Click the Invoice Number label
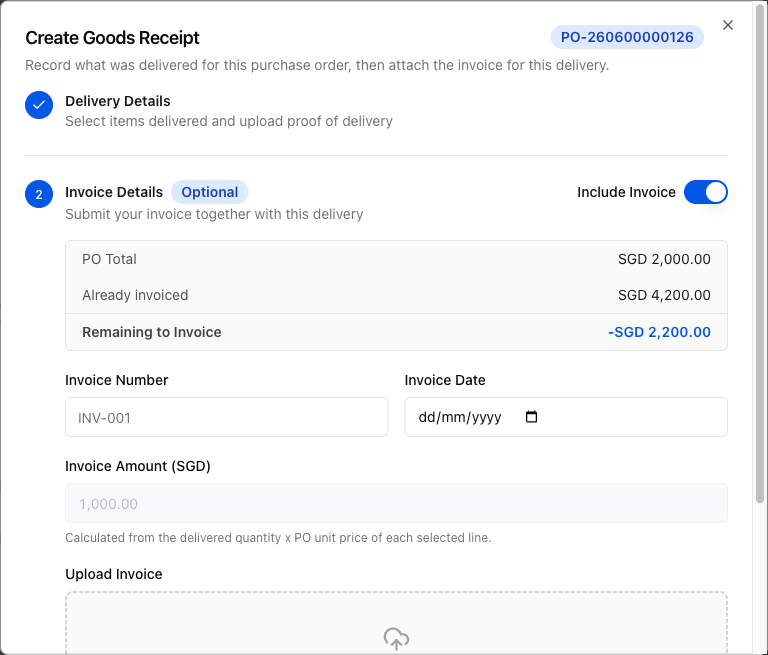This screenshot has height=655, width=768. (117, 380)
